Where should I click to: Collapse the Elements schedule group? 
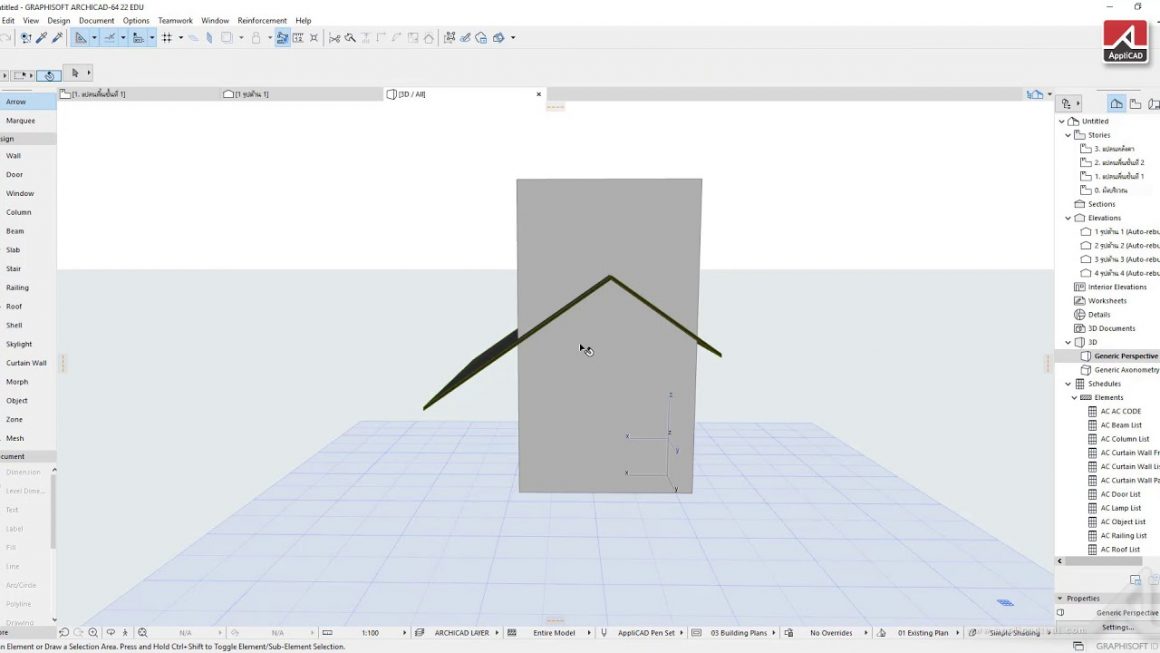point(1074,398)
